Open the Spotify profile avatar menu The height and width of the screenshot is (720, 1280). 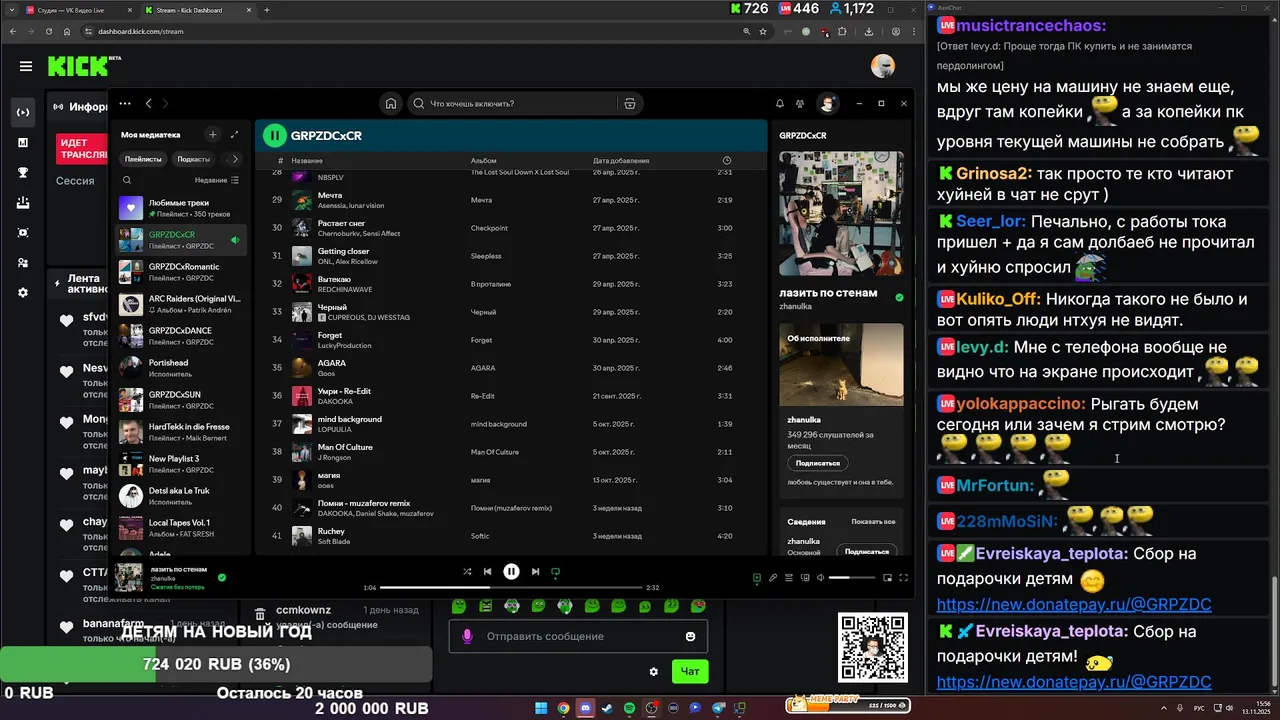coord(827,103)
